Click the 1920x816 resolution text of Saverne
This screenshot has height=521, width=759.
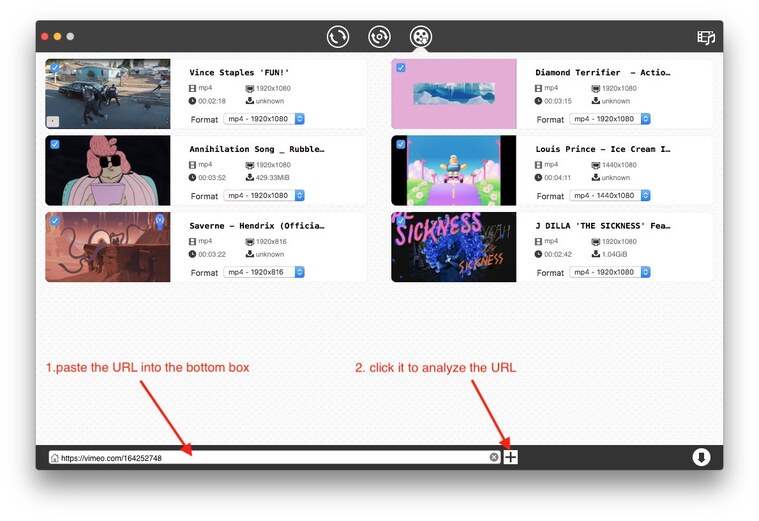(x=271, y=242)
